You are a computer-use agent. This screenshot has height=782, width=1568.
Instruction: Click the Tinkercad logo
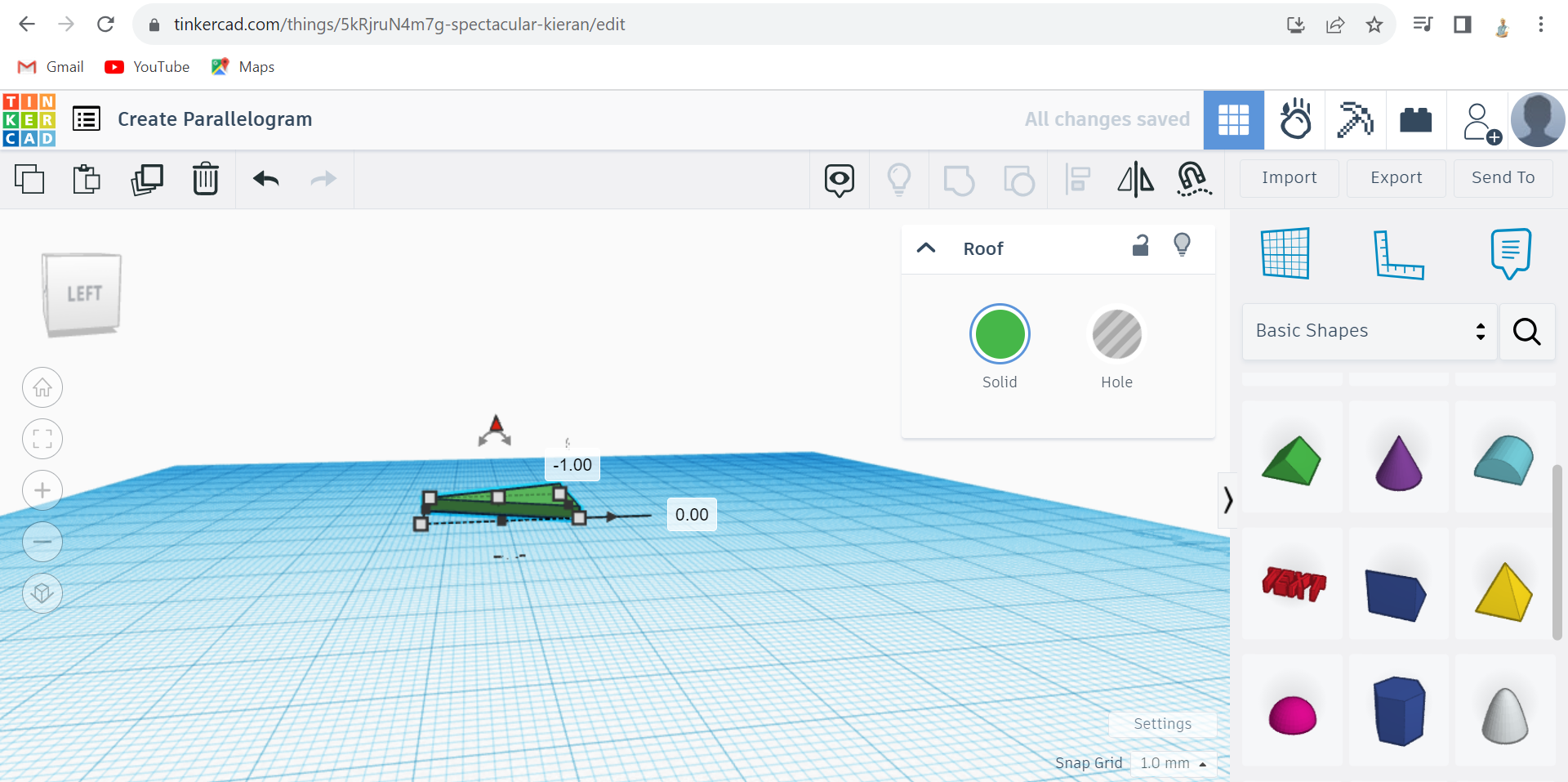(29, 119)
